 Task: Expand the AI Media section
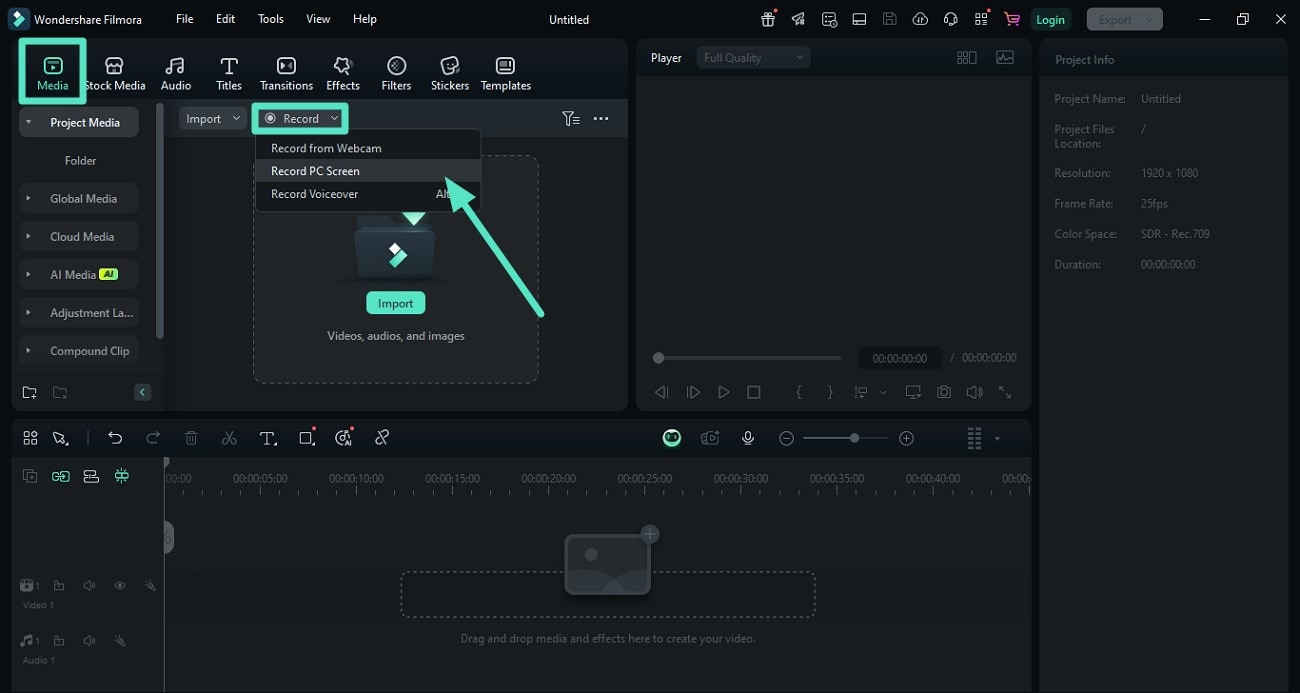coord(28,275)
